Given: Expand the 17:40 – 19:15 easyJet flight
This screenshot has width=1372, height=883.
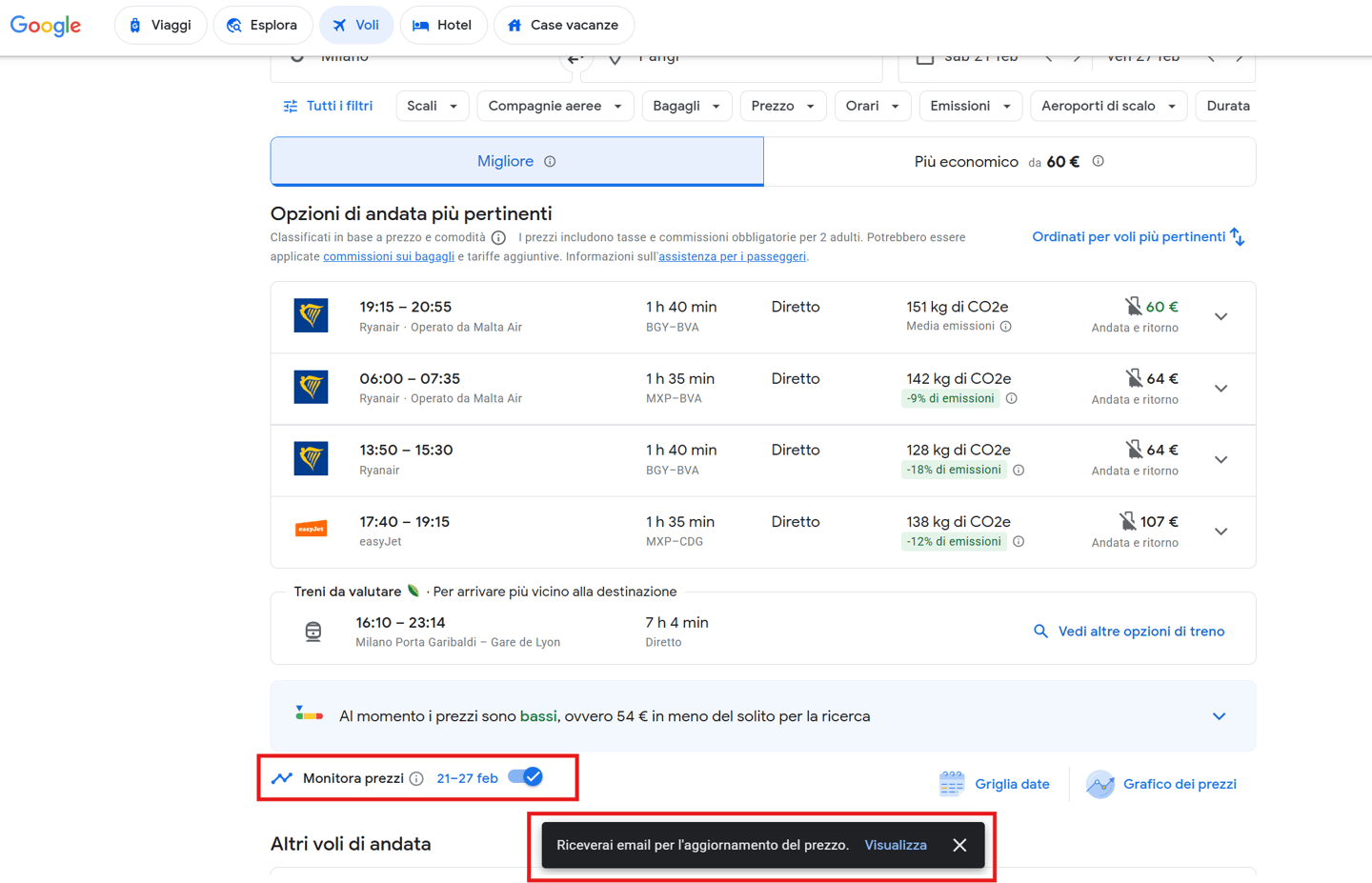Looking at the screenshot, I should (x=1221, y=532).
